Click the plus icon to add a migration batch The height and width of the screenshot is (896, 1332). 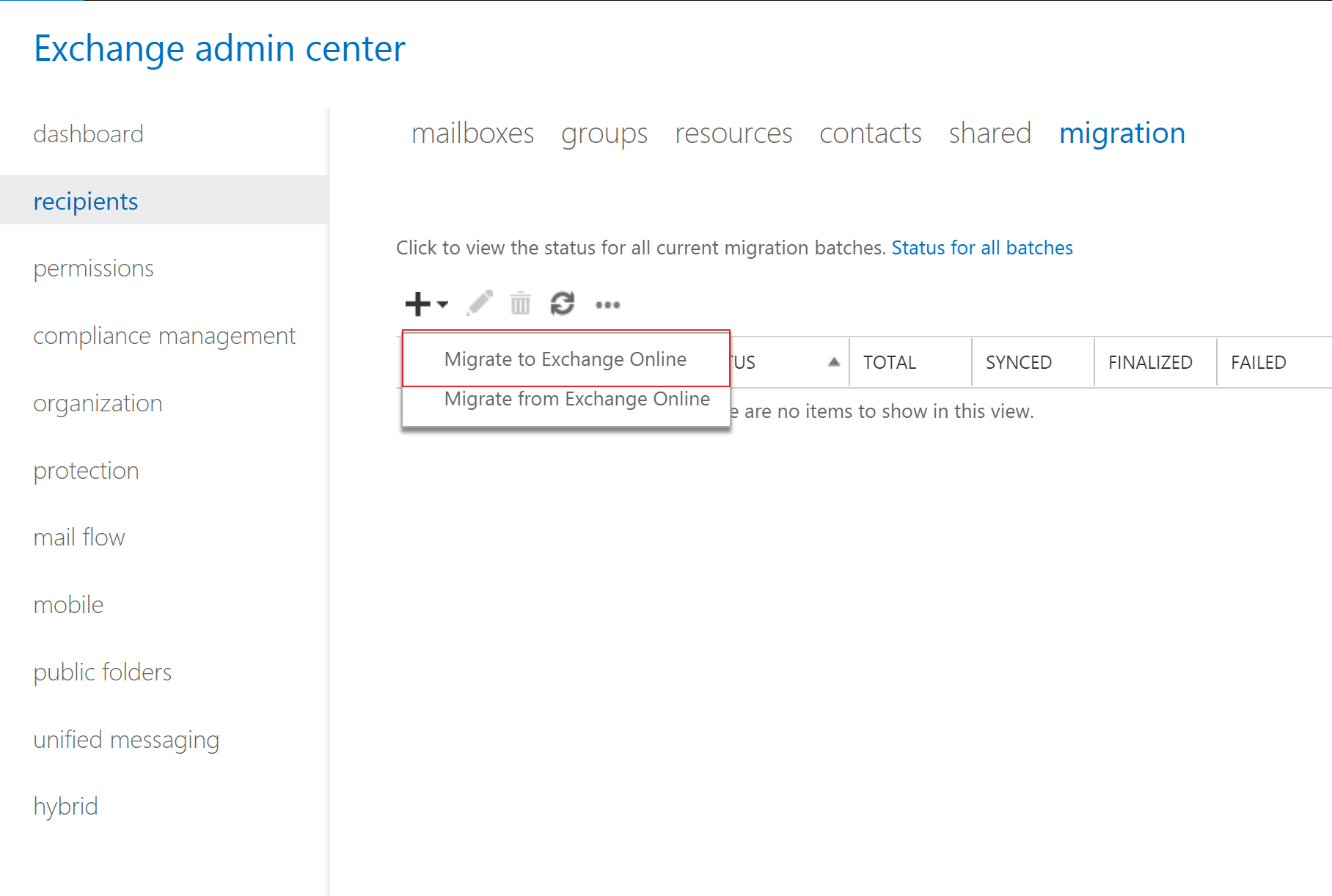(x=417, y=304)
